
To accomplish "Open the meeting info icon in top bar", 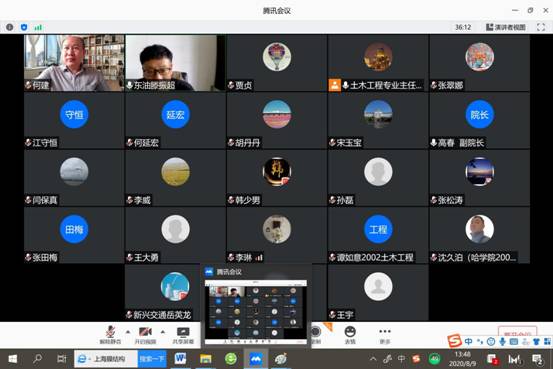I will 10,27.
